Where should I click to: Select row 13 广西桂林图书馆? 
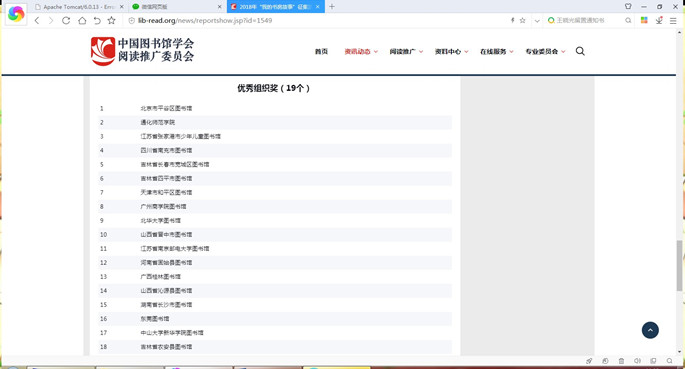pos(275,276)
